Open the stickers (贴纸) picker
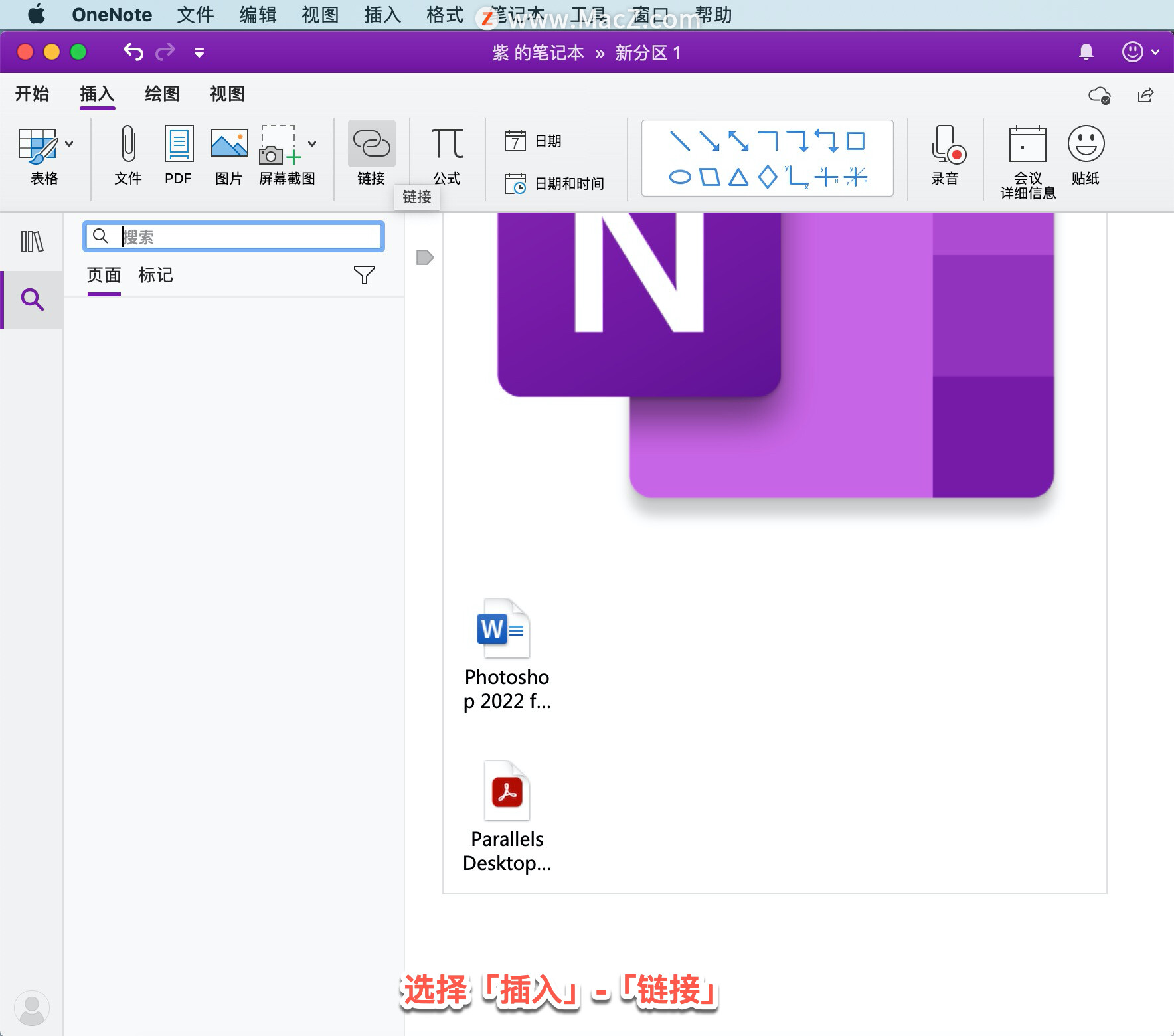The height and width of the screenshot is (1036, 1174). 1086,156
